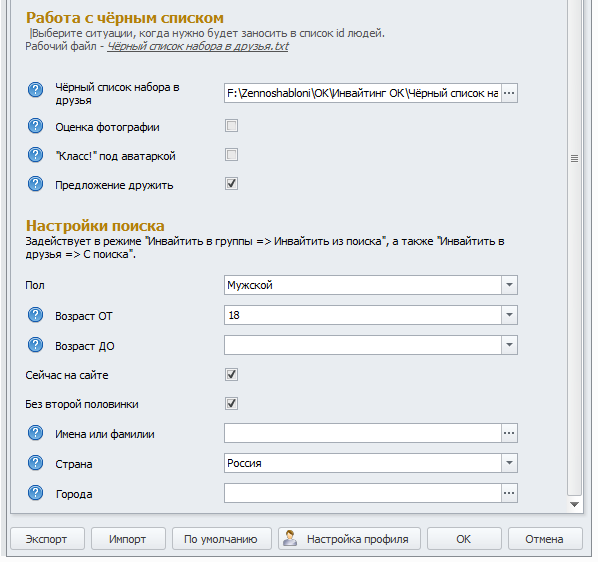
Task: Open help for "Класс!" под аватаркой
Action: tap(35, 155)
